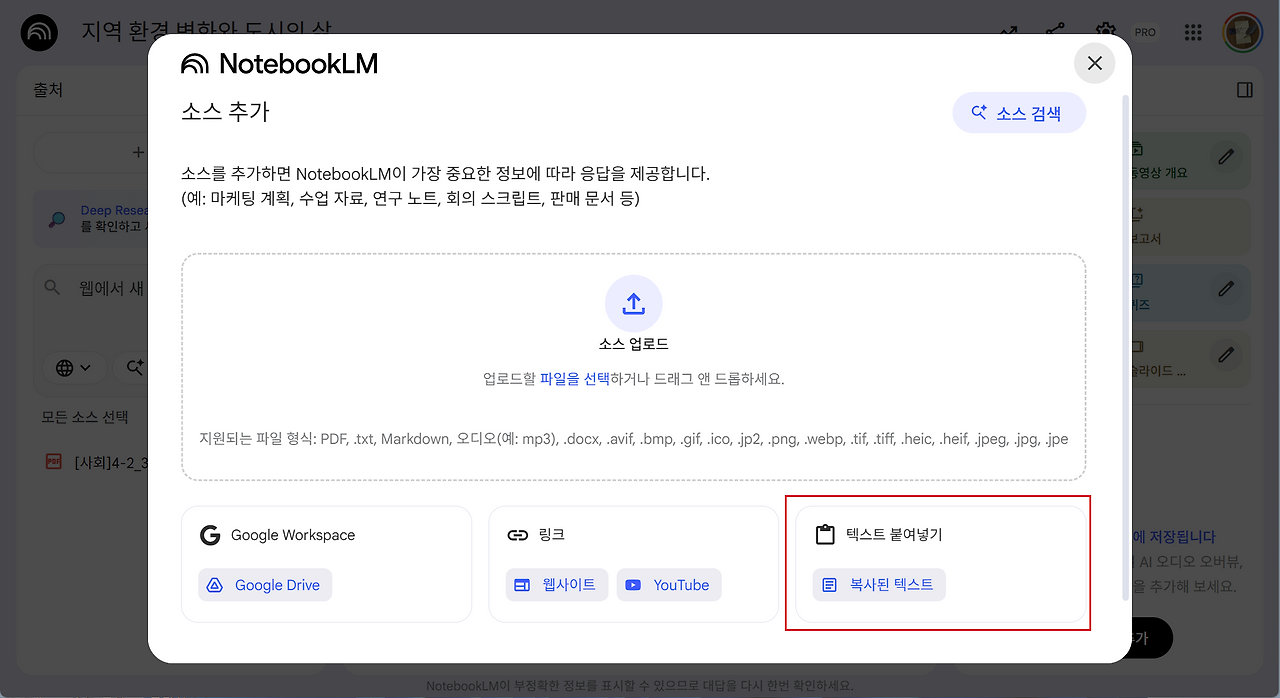Open settings gear in header
1280x698 pixels.
(x=1105, y=32)
